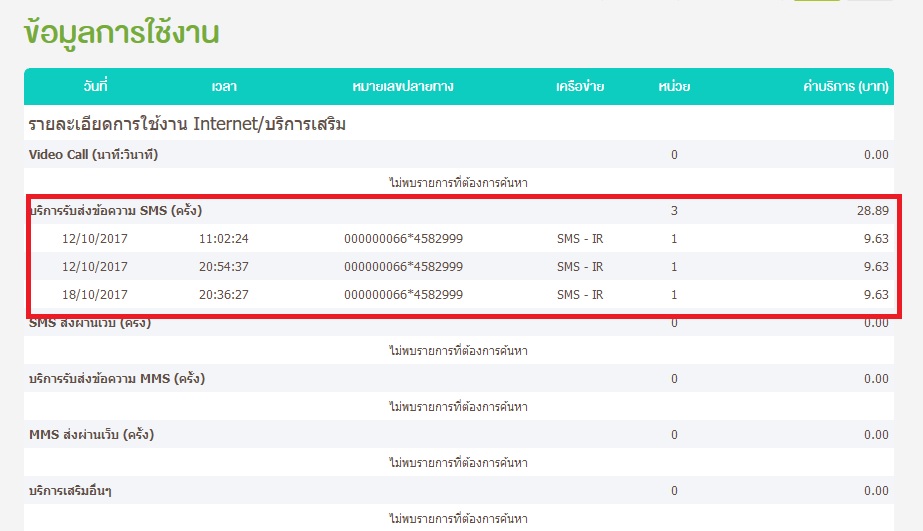The height and width of the screenshot is (531, 923).
Task: Click the 0.00 charge in บริการเสริมอื่นๆ row
Action: (876, 490)
